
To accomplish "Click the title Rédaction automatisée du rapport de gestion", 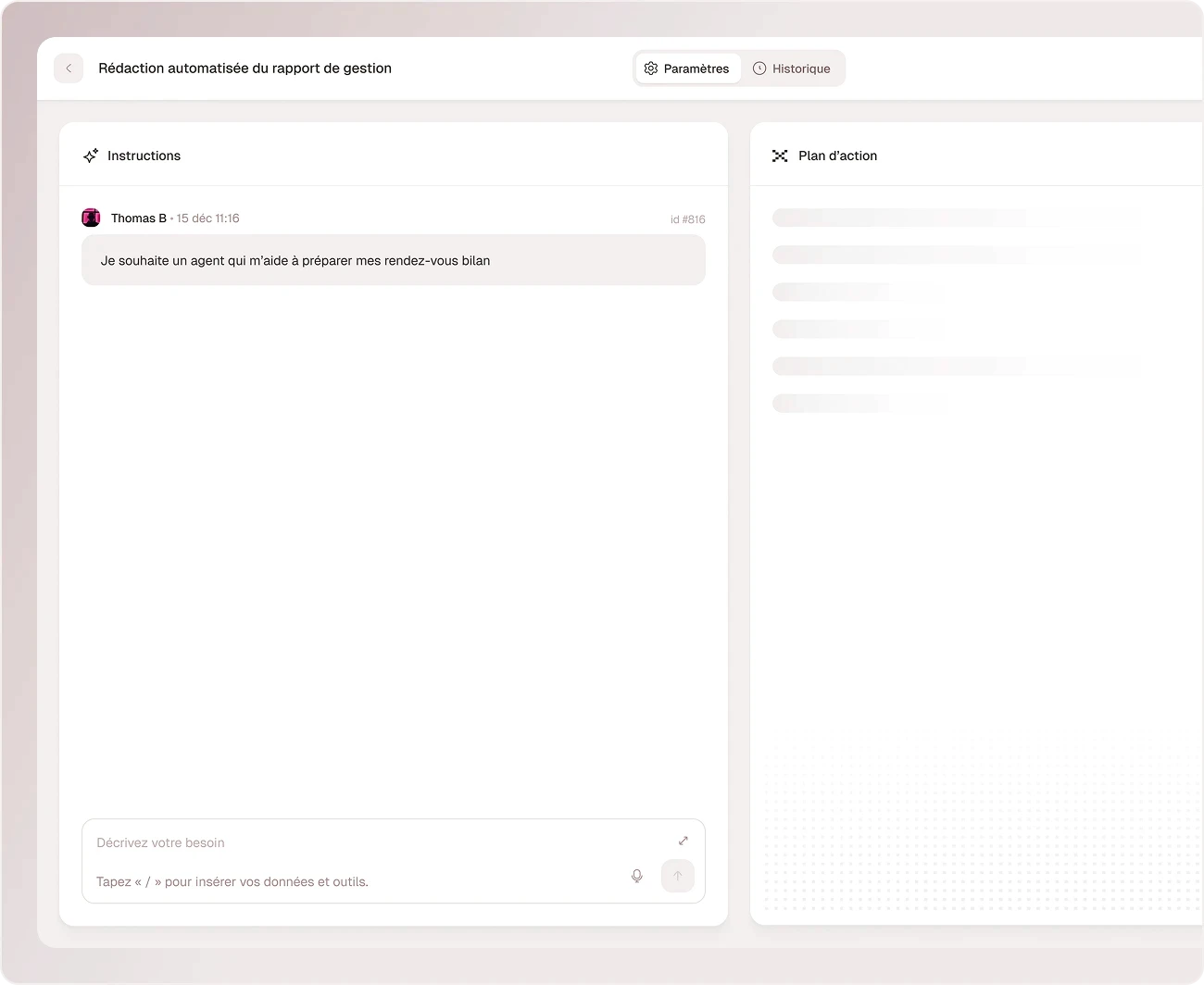I will [245, 68].
